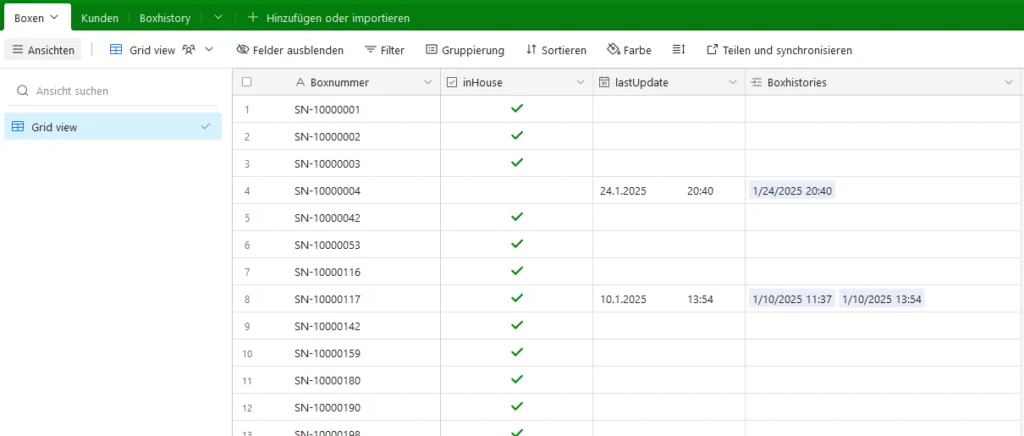
Task: Click the Boxhistories column header
Action: [882, 82]
